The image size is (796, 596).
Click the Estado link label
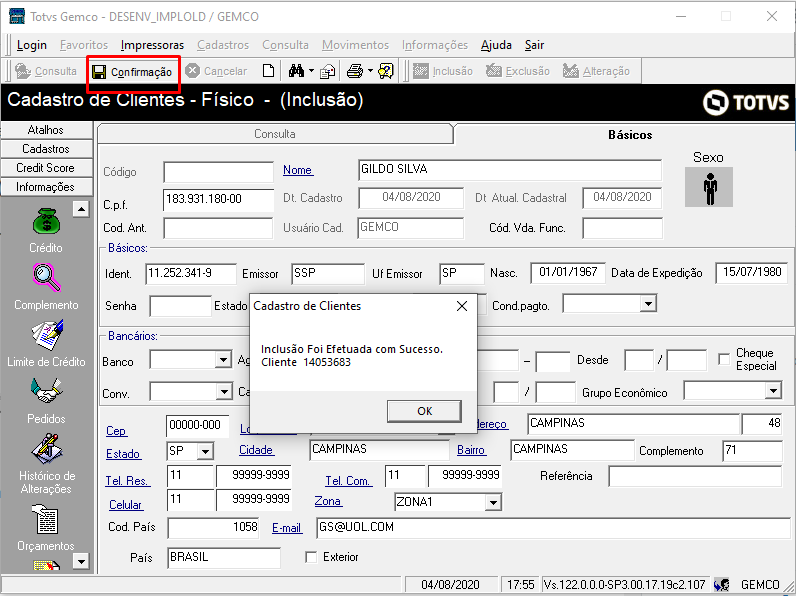point(123,454)
